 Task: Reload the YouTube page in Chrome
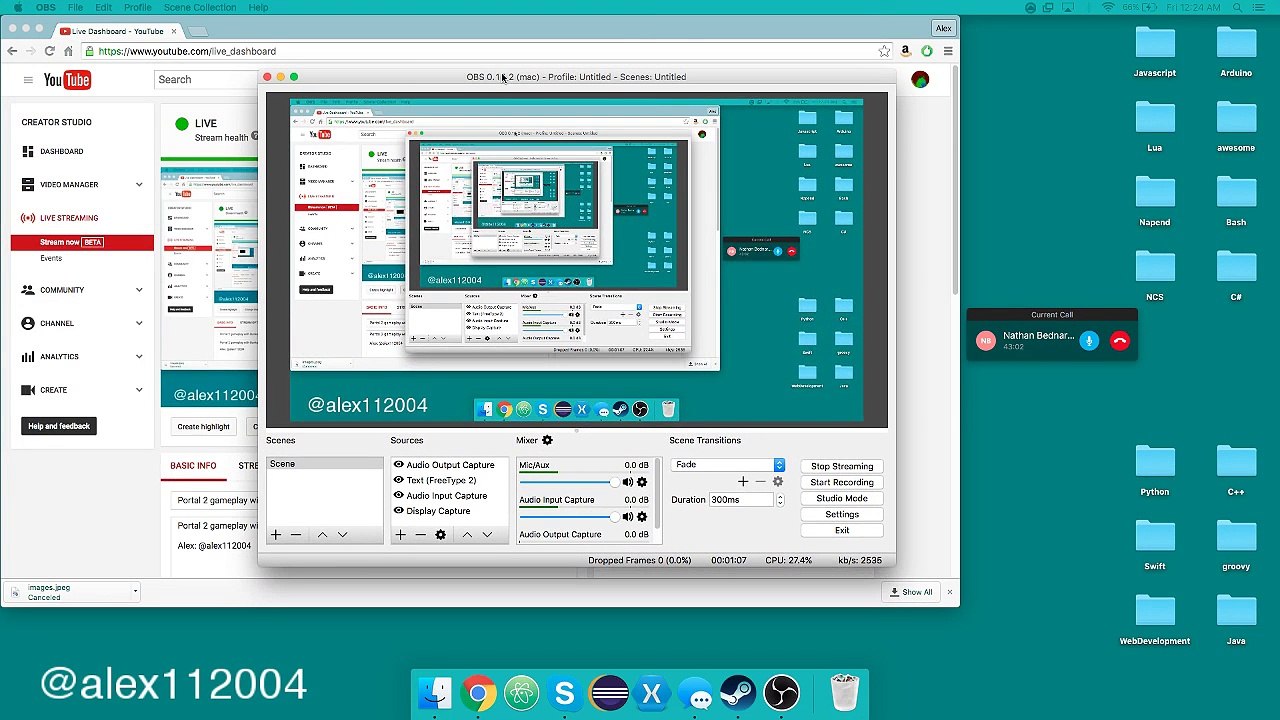pyautogui.click(x=49, y=51)
